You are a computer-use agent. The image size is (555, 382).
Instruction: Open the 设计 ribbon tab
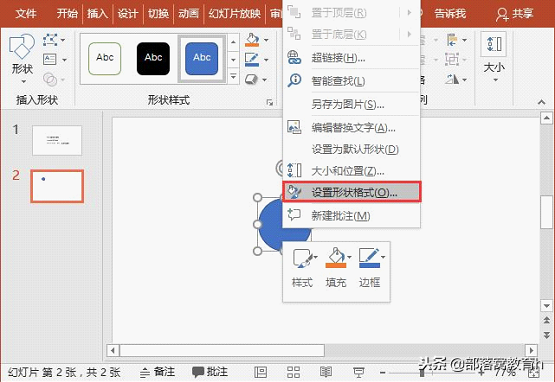128,13
